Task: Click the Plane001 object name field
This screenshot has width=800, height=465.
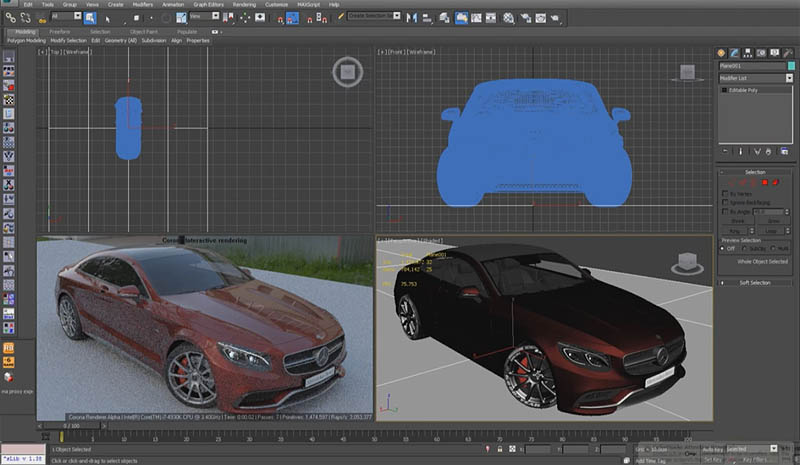Action: click(x=750, y=66)
